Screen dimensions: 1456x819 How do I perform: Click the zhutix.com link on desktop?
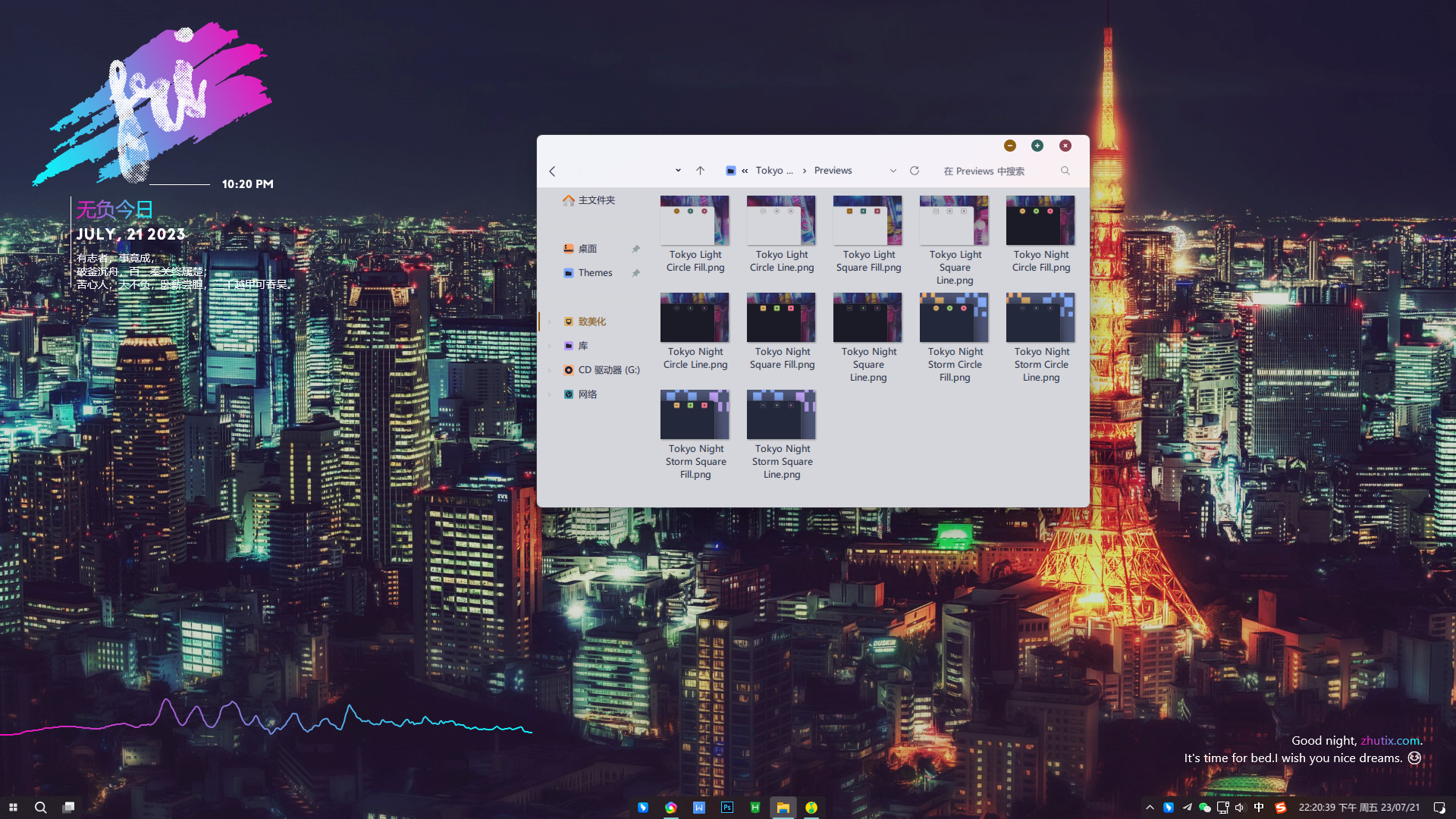1389,740
